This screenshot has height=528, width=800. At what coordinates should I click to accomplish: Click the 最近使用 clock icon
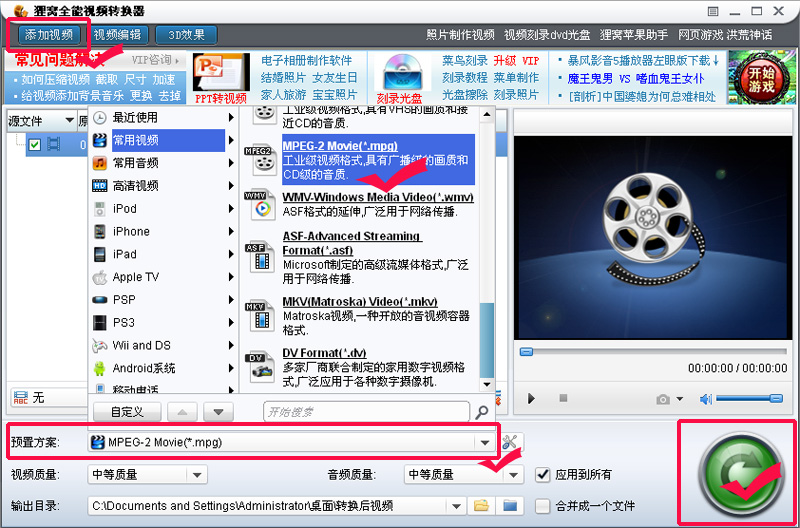pos(99,118)
